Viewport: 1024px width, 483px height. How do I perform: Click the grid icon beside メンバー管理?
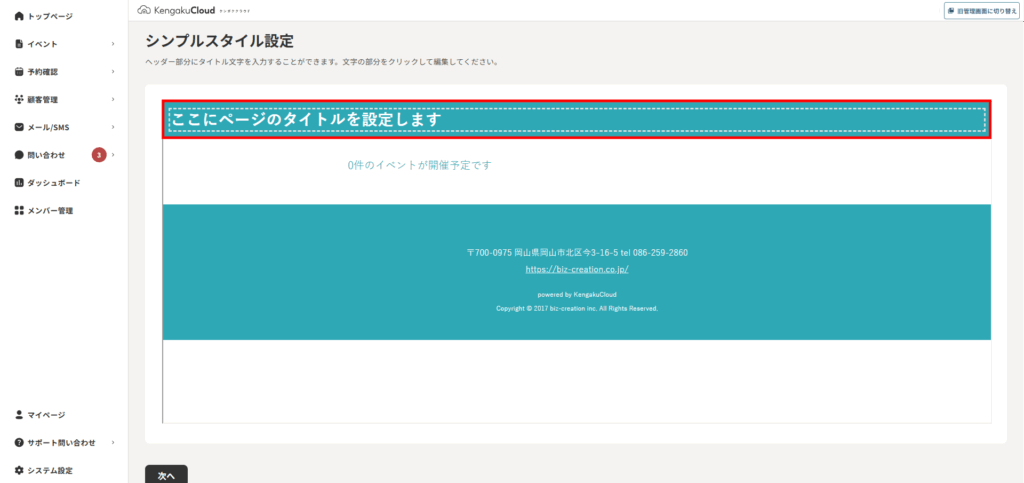click(19, 211)
